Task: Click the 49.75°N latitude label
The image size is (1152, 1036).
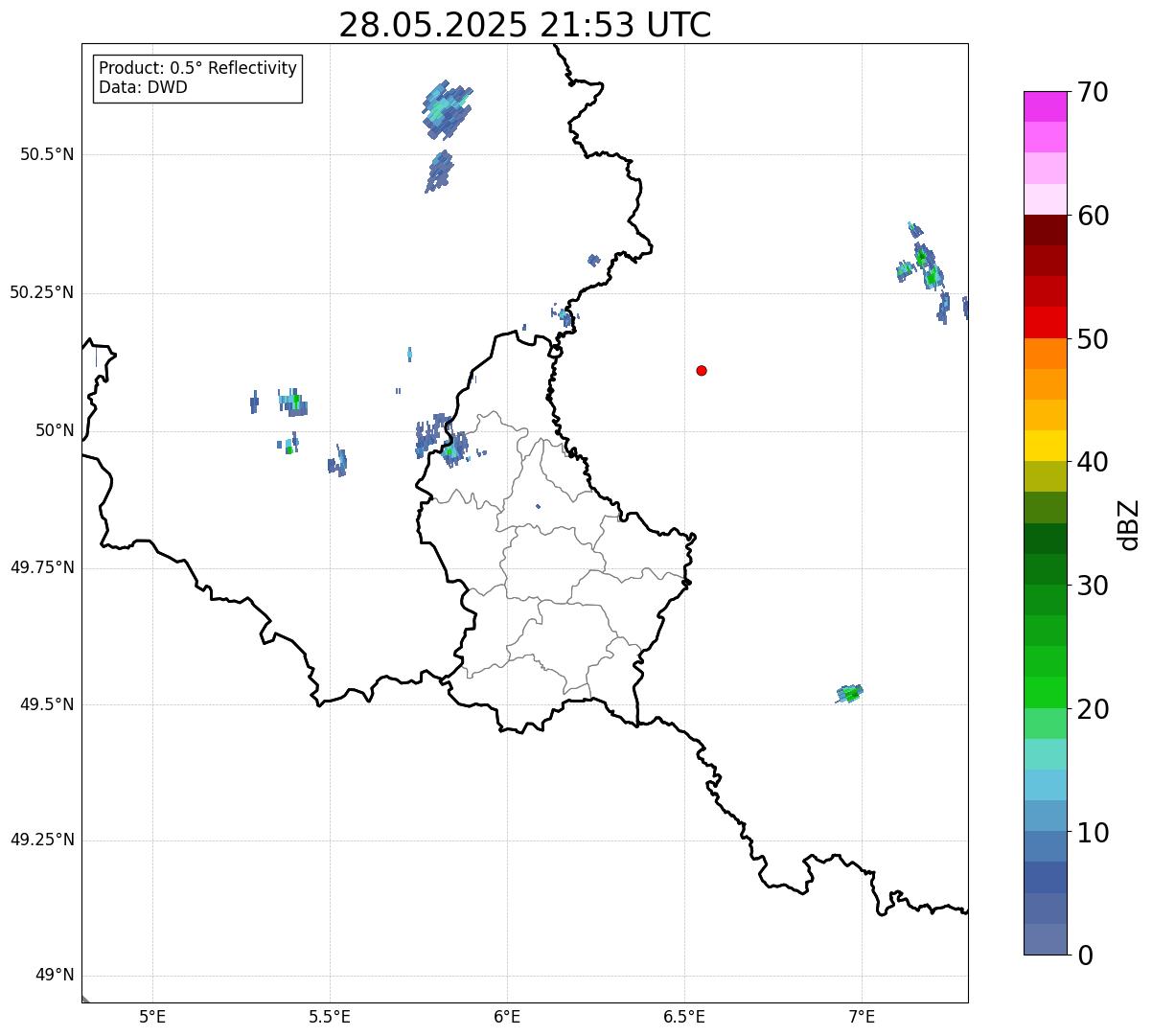Action: pyautogui.click(x=42, y=567)
